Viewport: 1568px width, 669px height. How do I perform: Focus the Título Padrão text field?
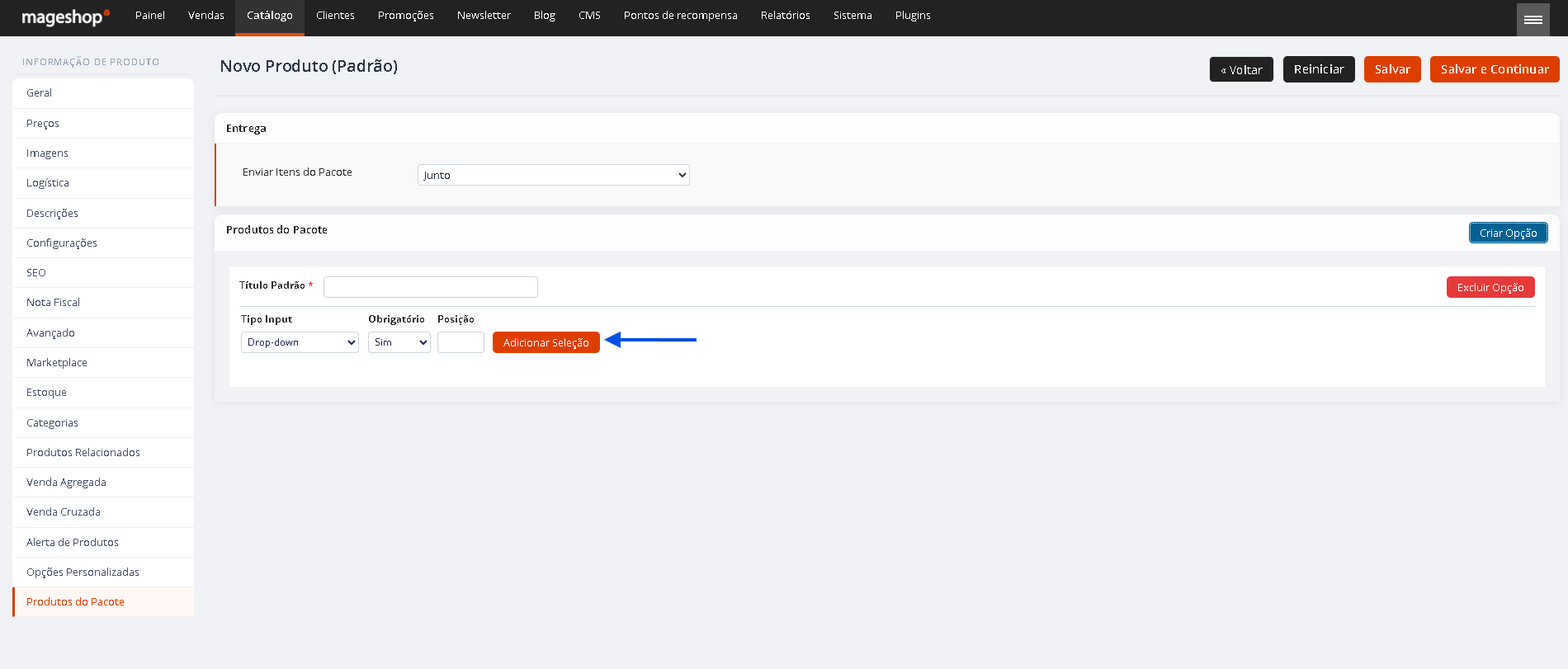point(431,286)
